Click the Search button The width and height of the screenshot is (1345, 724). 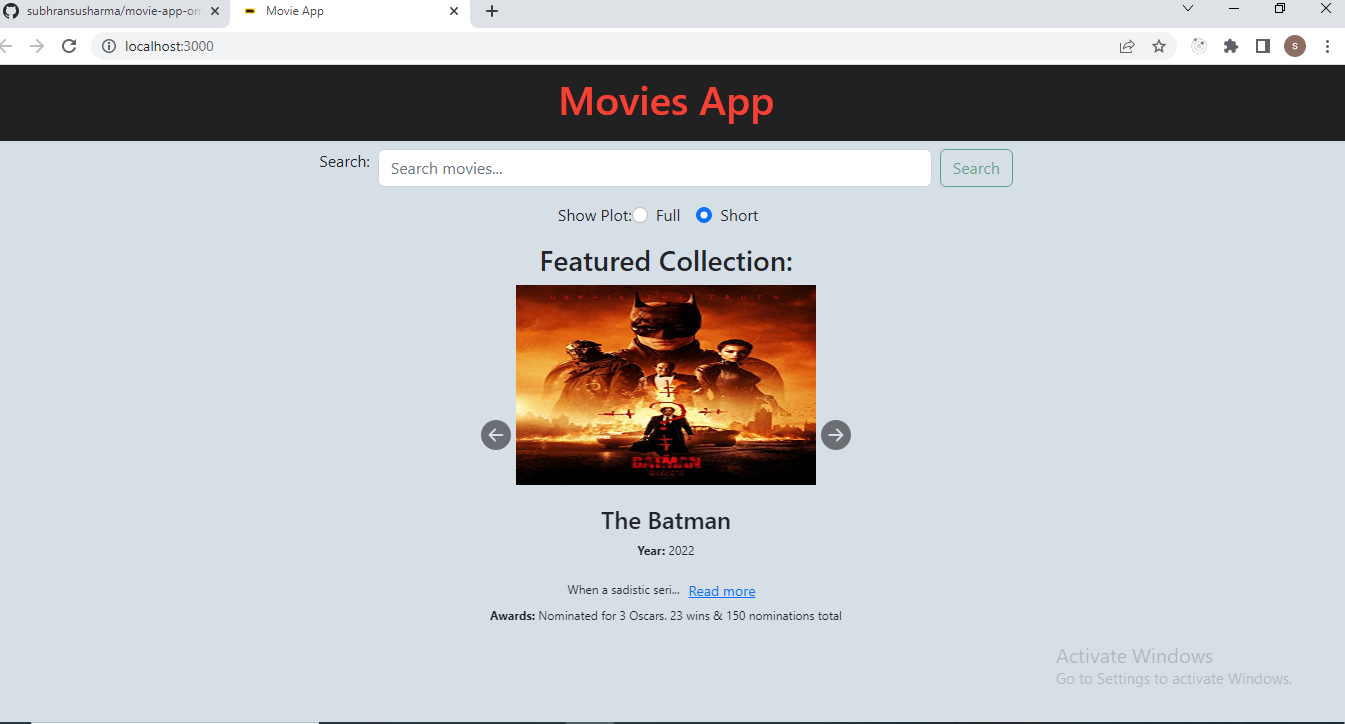[975, 167]
